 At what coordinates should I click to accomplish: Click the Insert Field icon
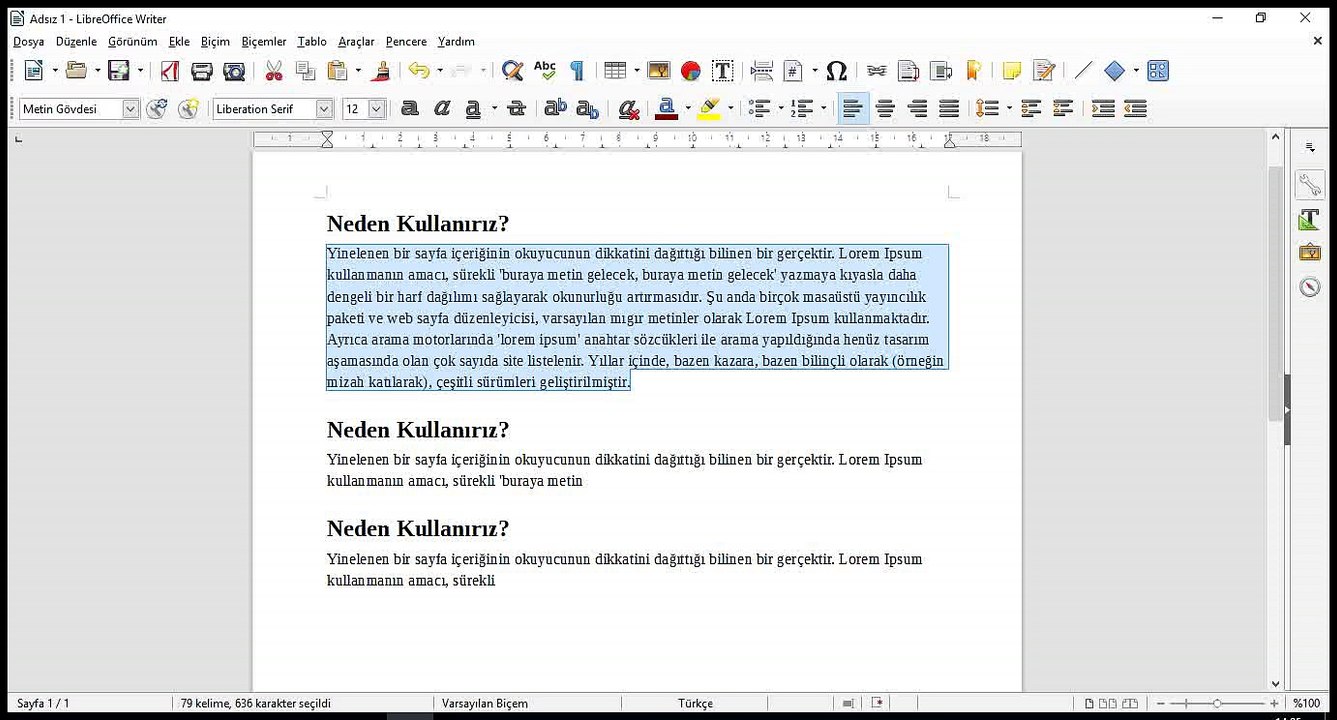[794, 70]
